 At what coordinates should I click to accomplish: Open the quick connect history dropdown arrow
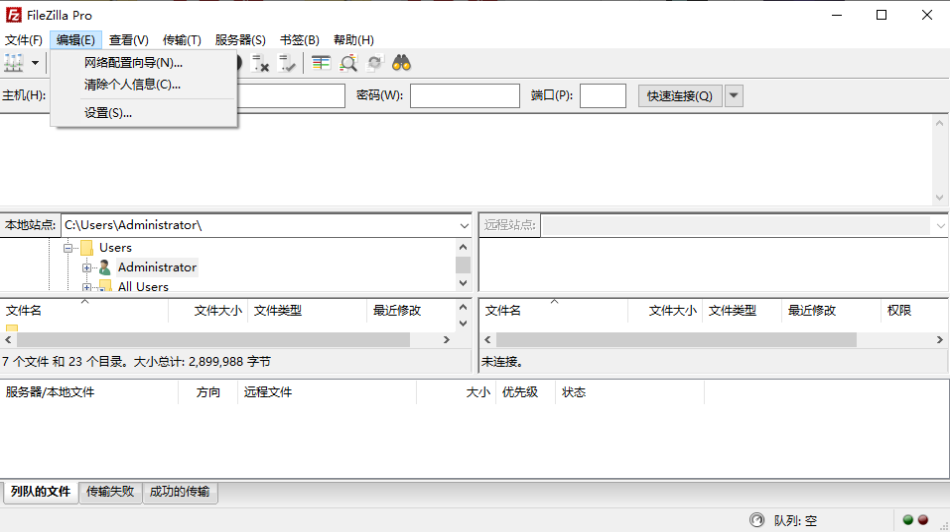point(734,96)
